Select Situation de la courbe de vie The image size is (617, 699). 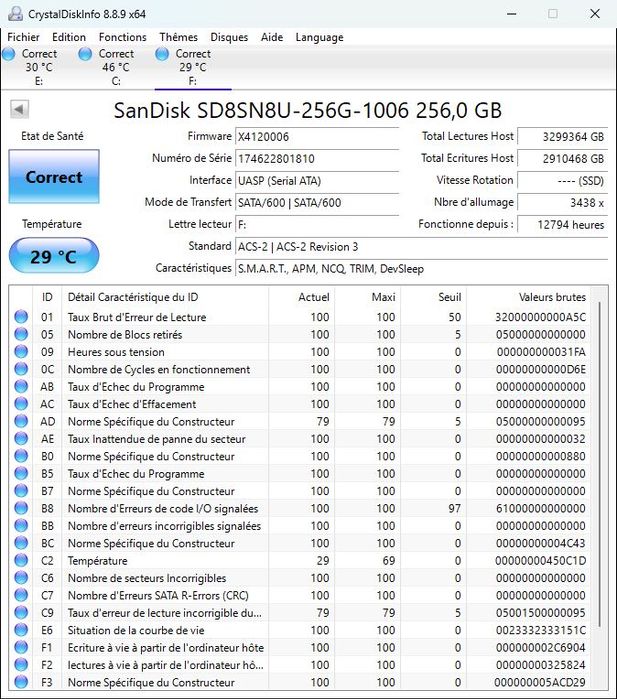[136, 630]
